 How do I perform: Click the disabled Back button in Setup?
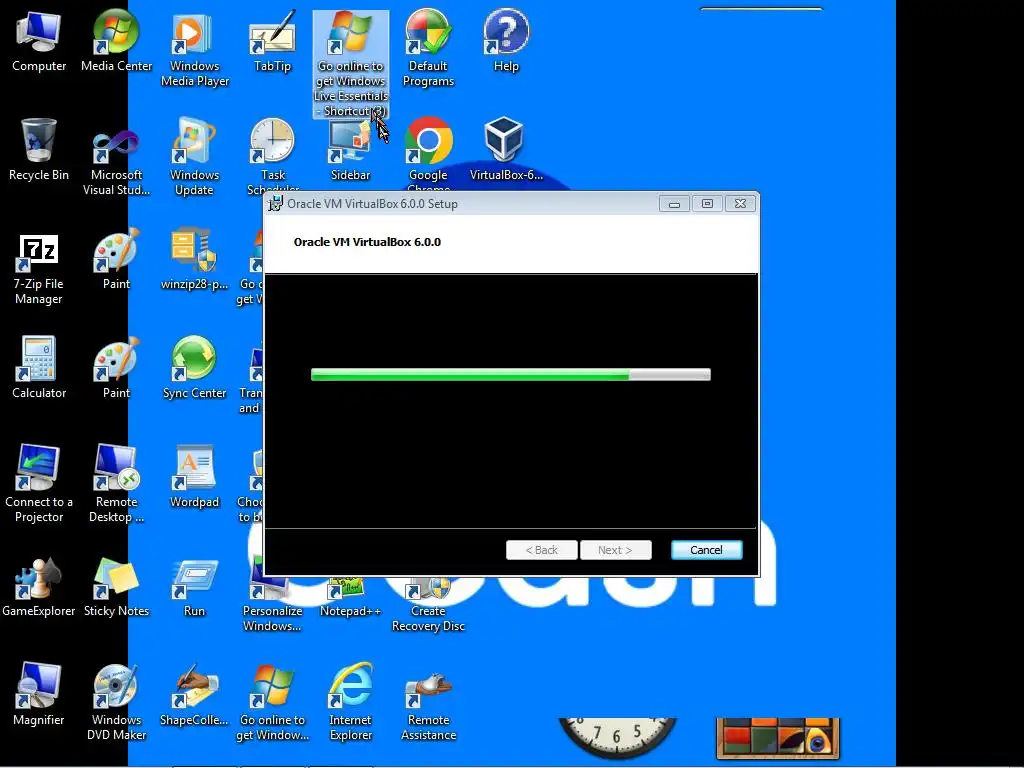541,550
